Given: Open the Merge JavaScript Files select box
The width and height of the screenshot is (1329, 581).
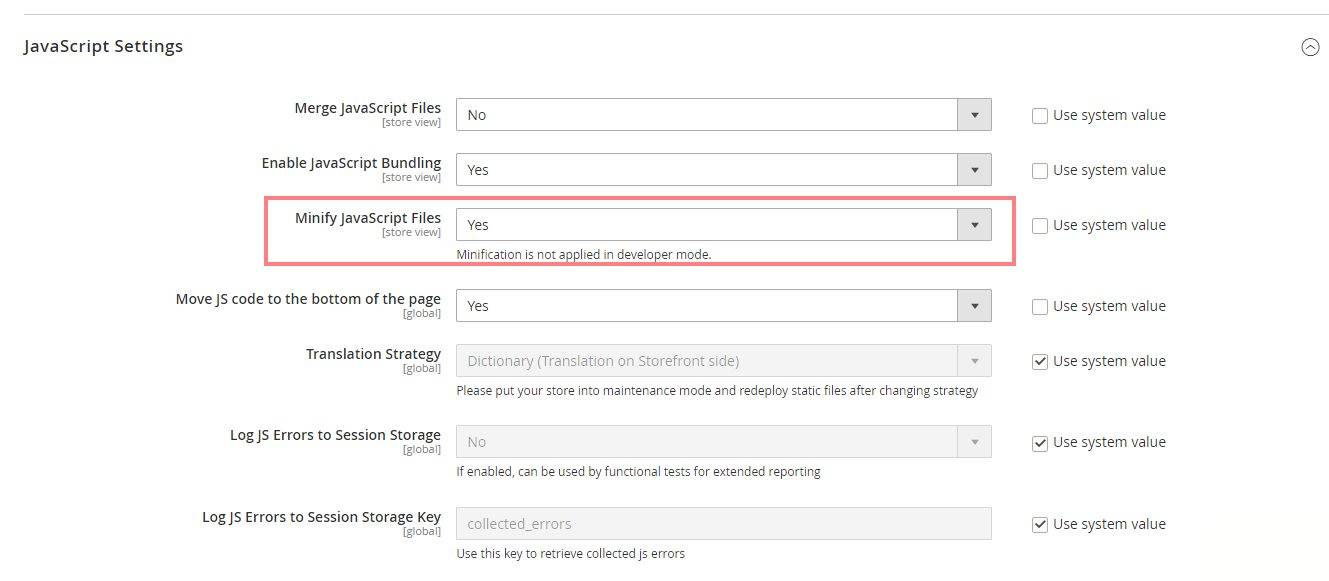Looking at the screenshot, I should coord(706,115).
